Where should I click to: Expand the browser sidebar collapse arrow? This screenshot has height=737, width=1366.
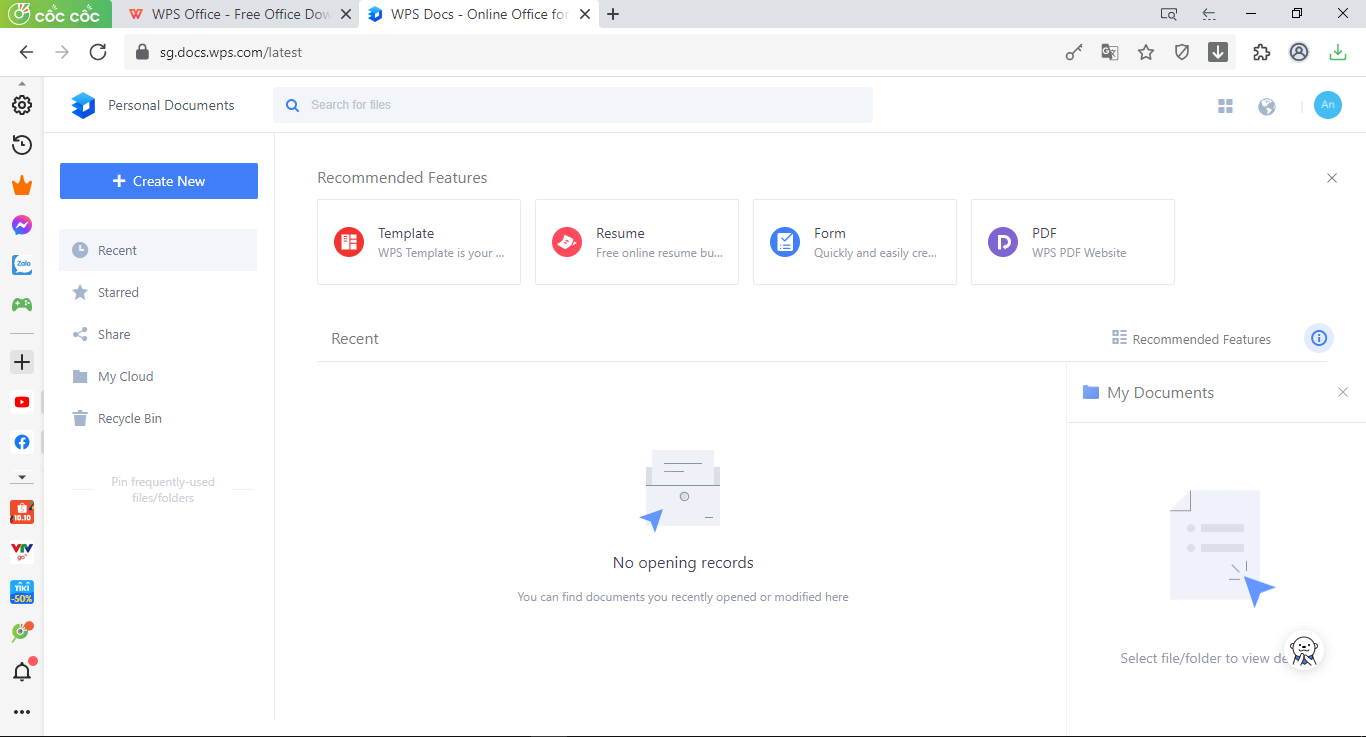pyautogui.click(x=22, y=477)
